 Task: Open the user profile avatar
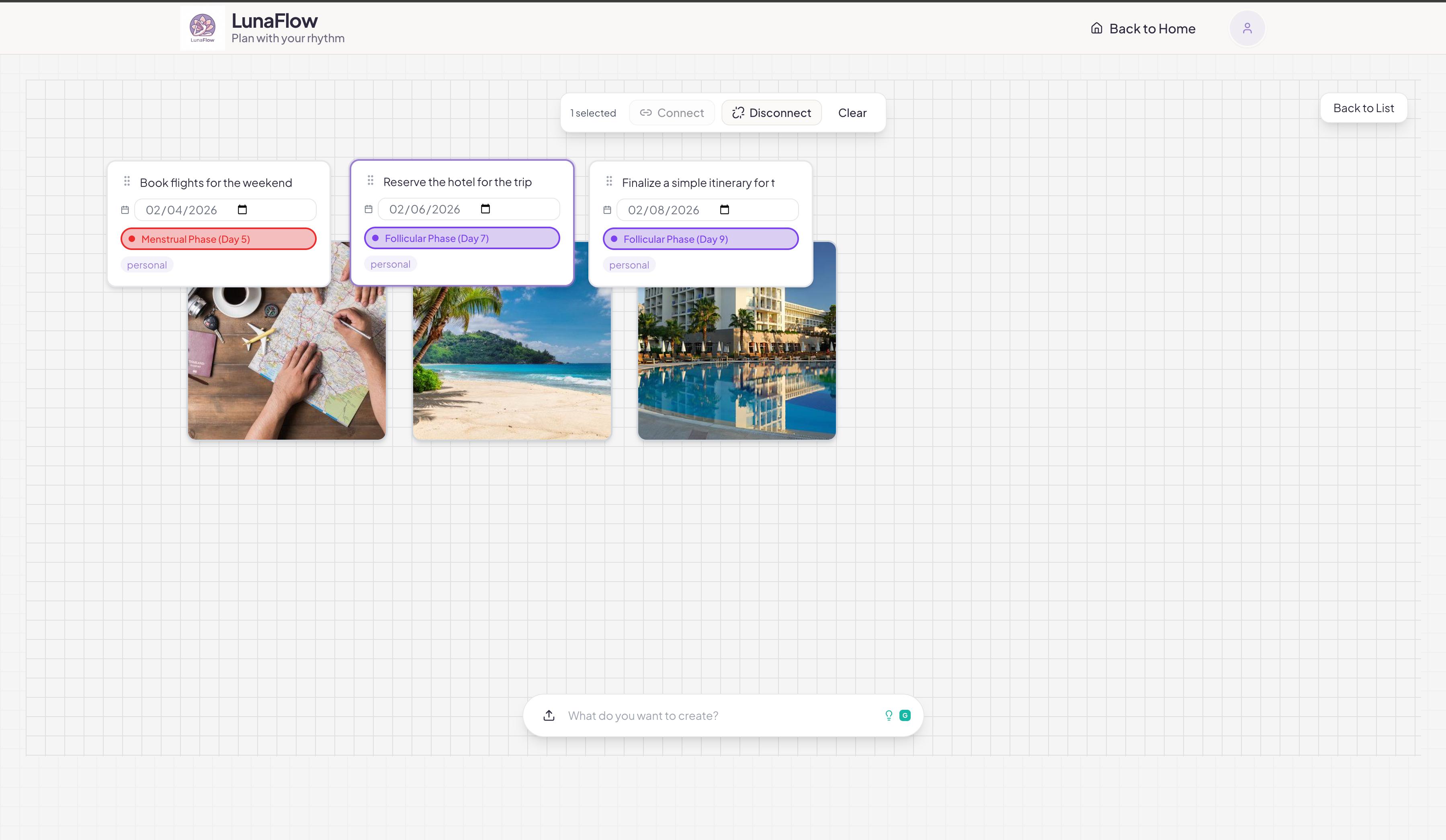[1247, 28]
